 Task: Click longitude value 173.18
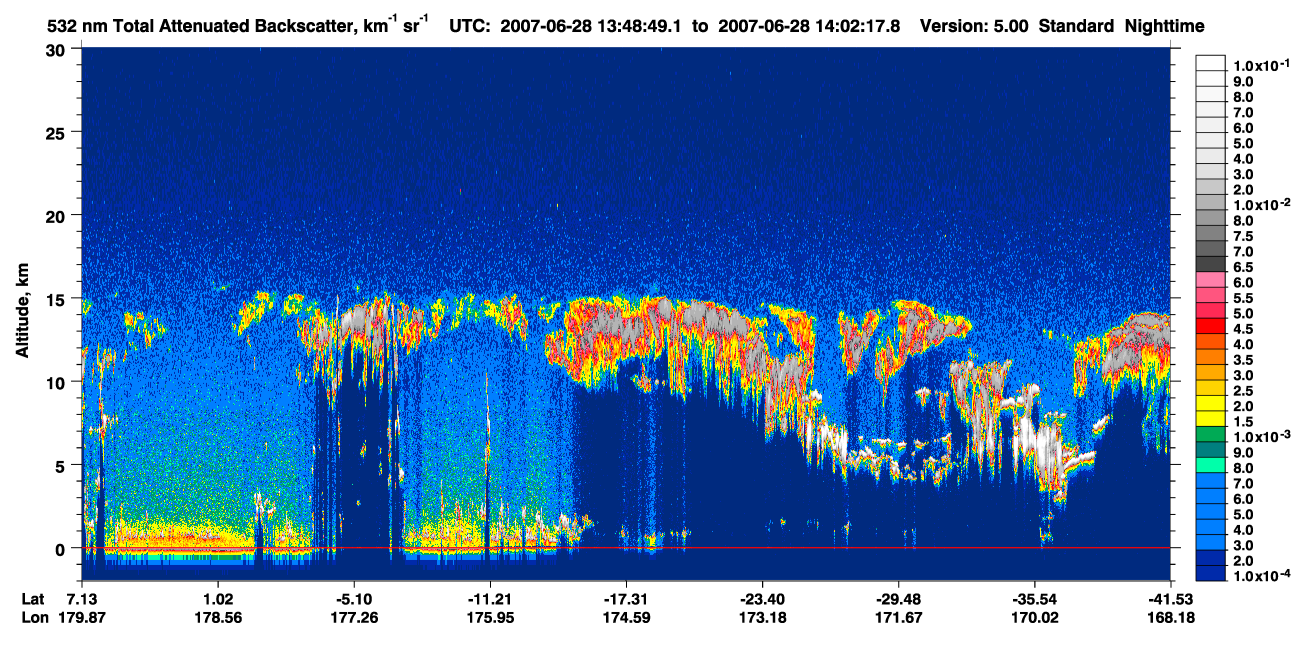(x=764, y=617)
